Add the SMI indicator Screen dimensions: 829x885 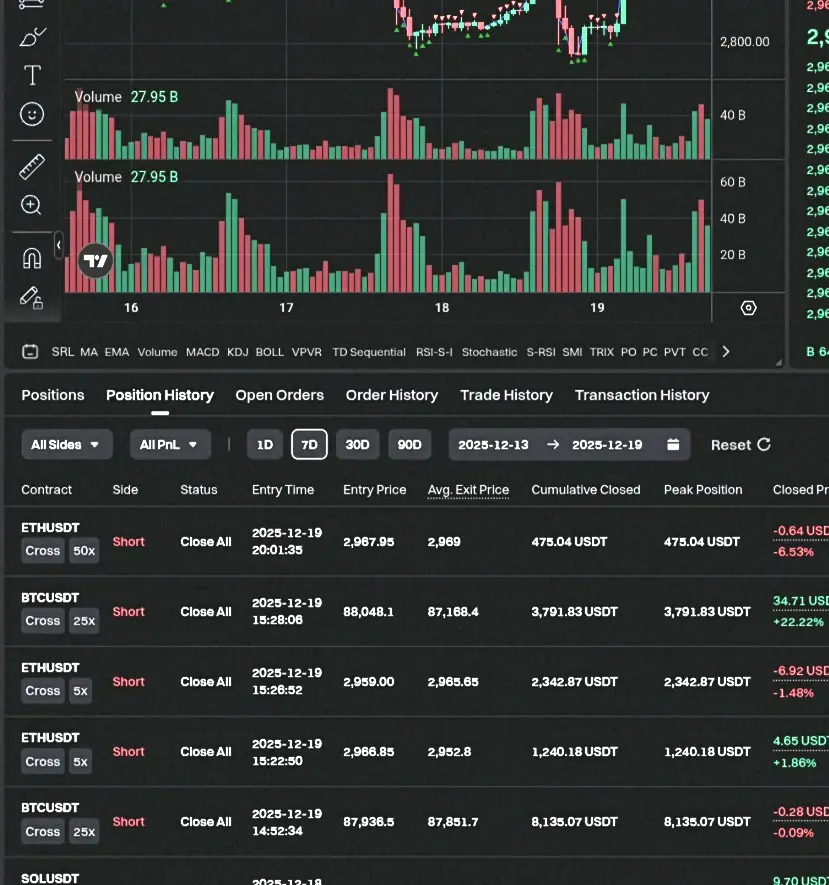[x=572, y=352]
